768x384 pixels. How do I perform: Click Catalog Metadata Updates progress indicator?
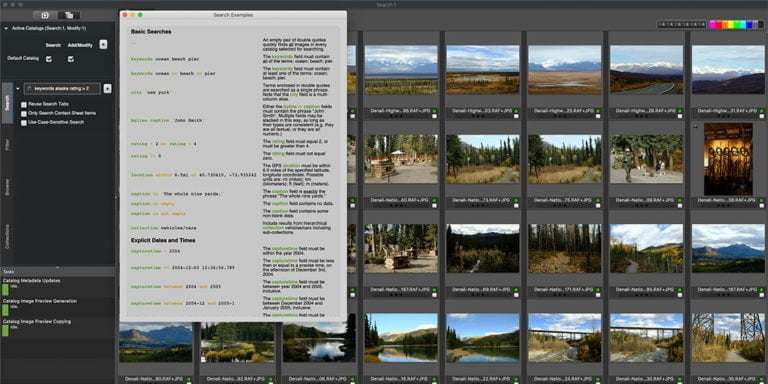[x=5, y=290]
